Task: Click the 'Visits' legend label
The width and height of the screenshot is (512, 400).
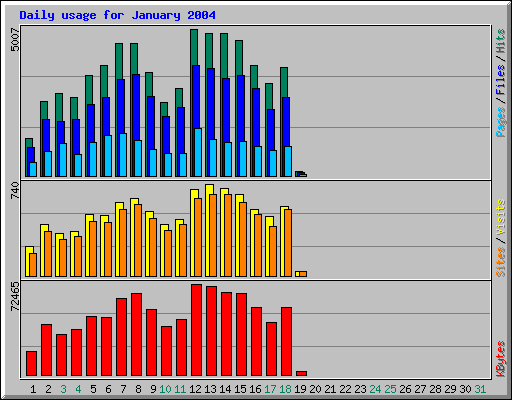Action: click(501, 218)
